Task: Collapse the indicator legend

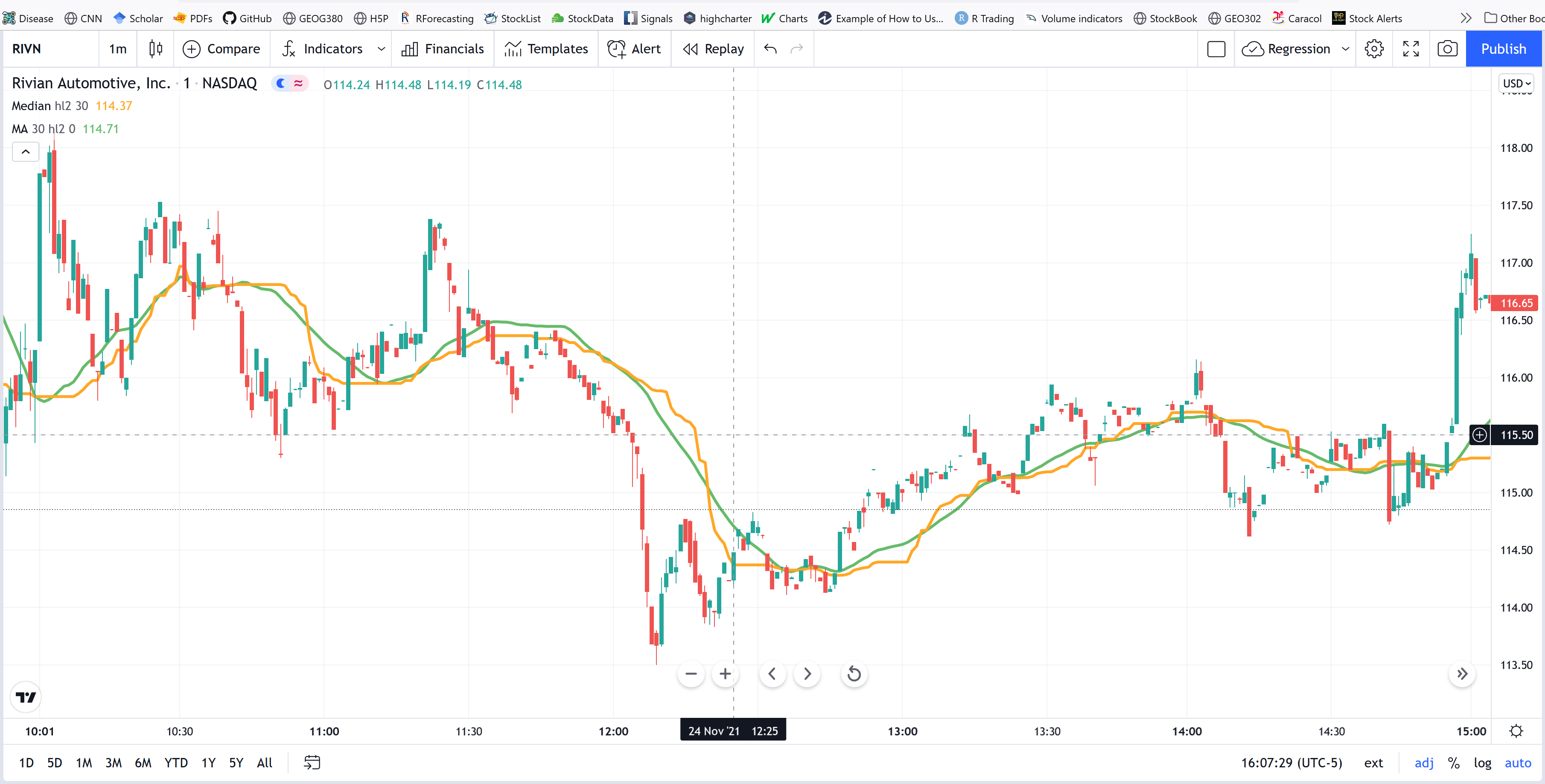Action: [26, 152]
